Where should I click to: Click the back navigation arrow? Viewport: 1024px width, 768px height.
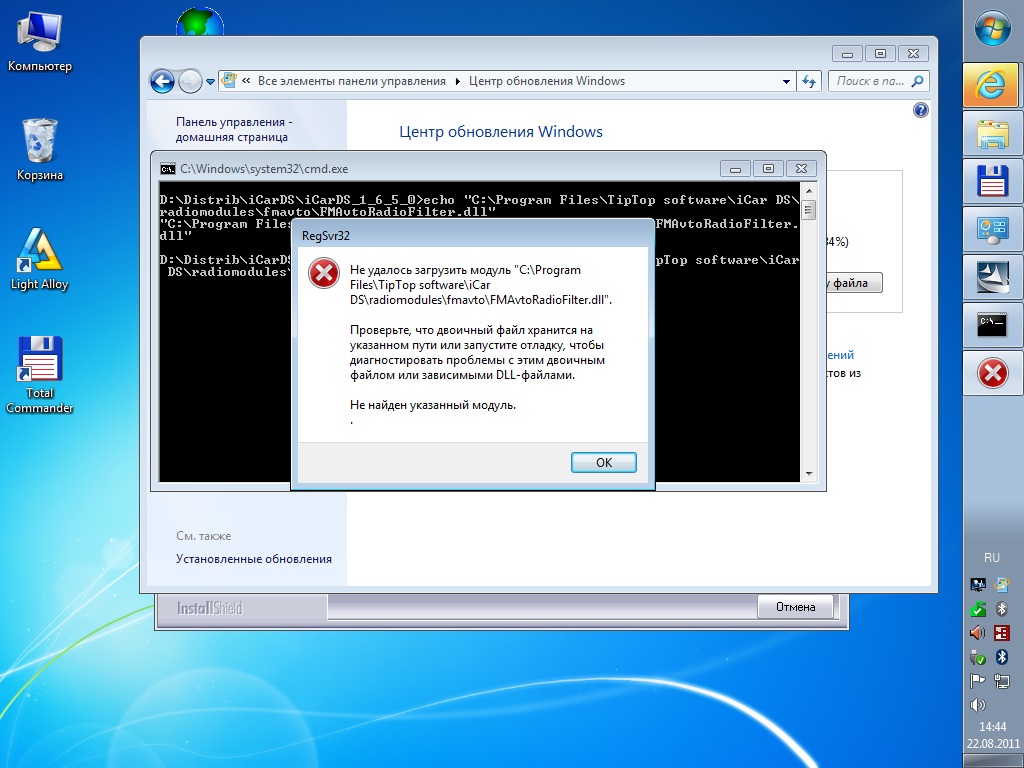[x=162, y=81]
